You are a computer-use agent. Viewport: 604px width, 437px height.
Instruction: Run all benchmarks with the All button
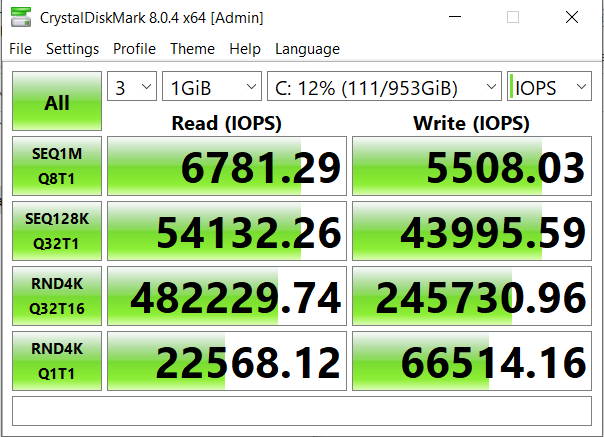(57, 102)
